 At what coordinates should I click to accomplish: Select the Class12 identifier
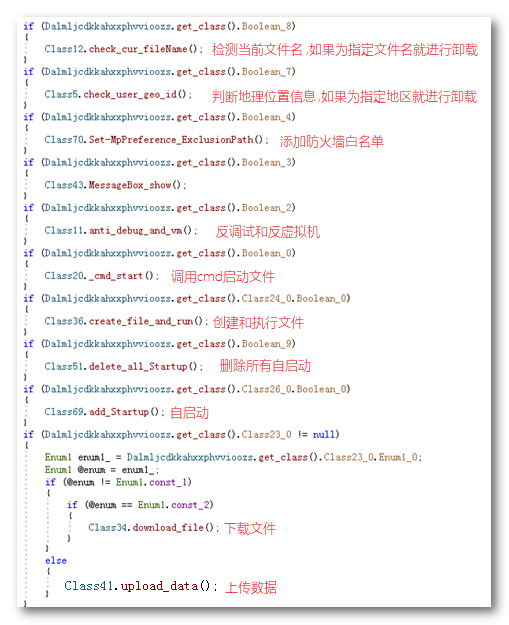(64, 49)
